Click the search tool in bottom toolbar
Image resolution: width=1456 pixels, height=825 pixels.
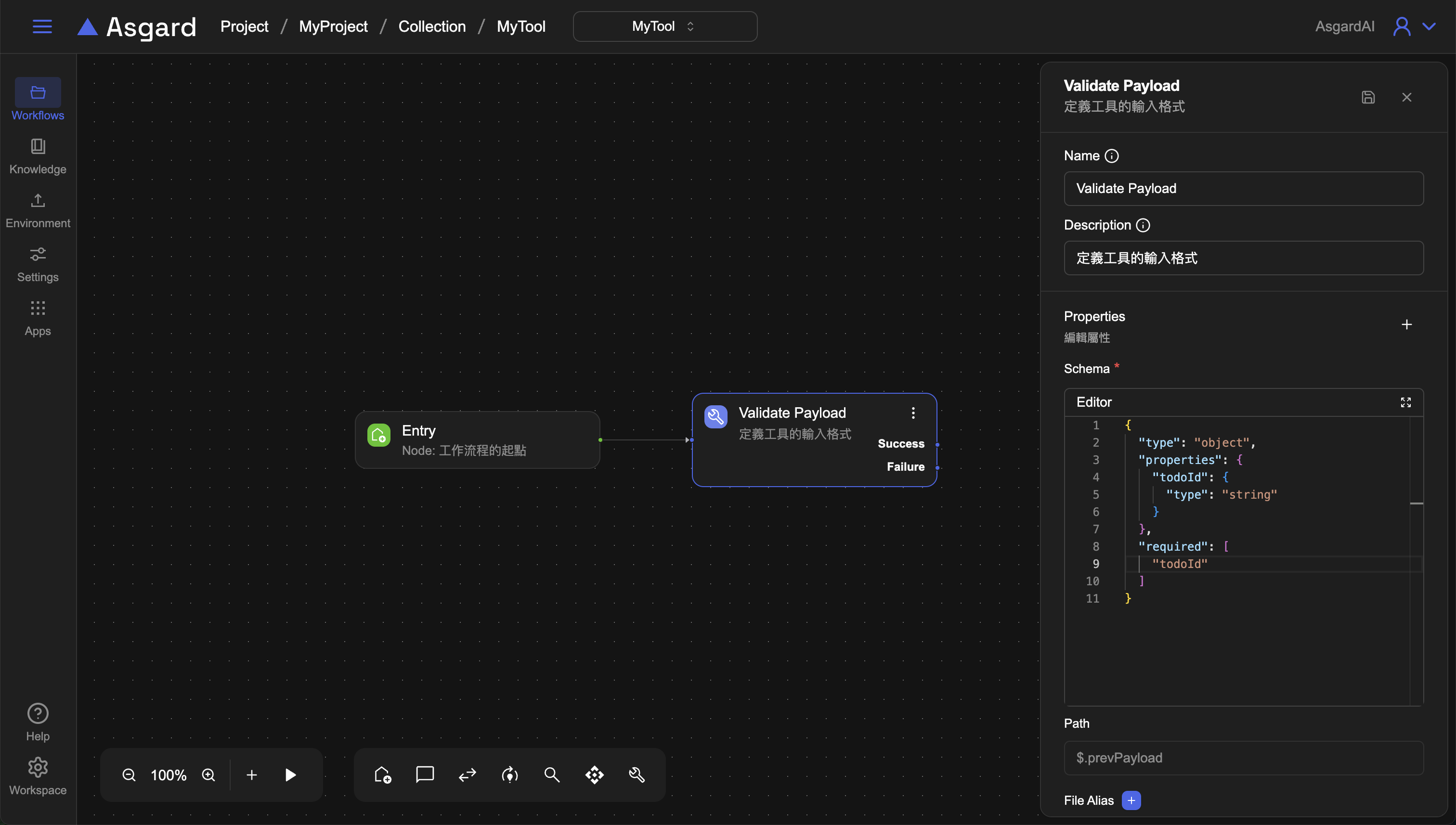551,774
